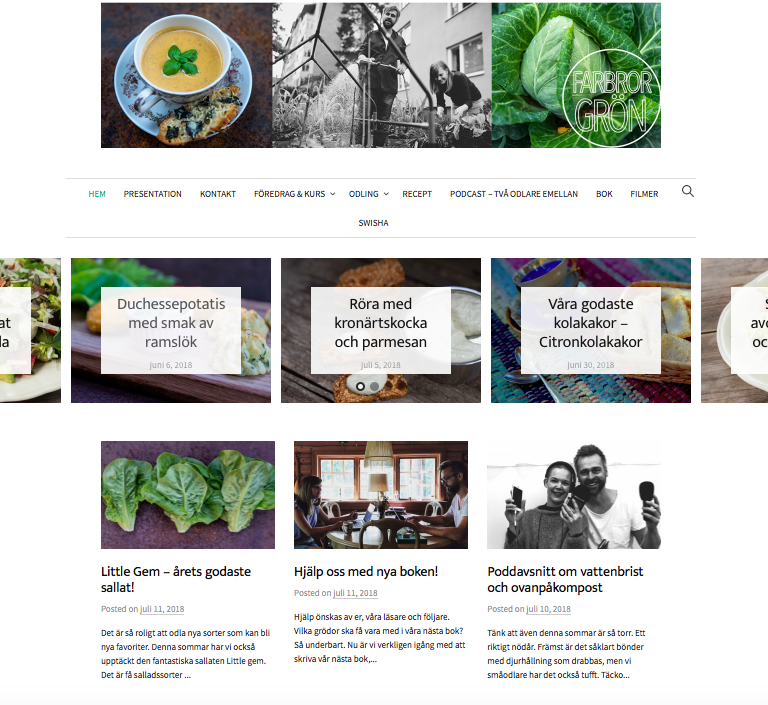Open the Little Gem lettuce image
Screen dimensions: 768x705
point(188,495)
